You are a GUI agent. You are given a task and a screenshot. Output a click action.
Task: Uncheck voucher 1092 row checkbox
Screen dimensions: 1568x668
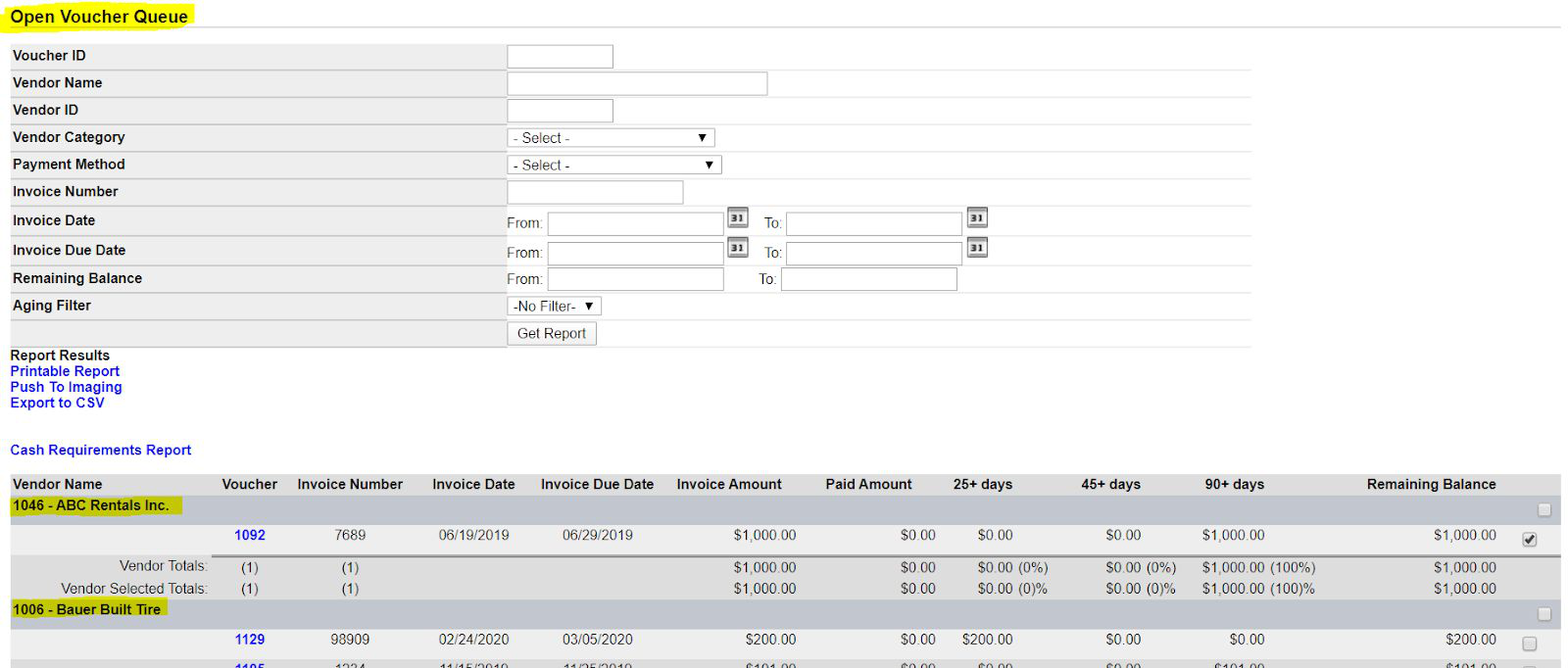coord(1530,540)
